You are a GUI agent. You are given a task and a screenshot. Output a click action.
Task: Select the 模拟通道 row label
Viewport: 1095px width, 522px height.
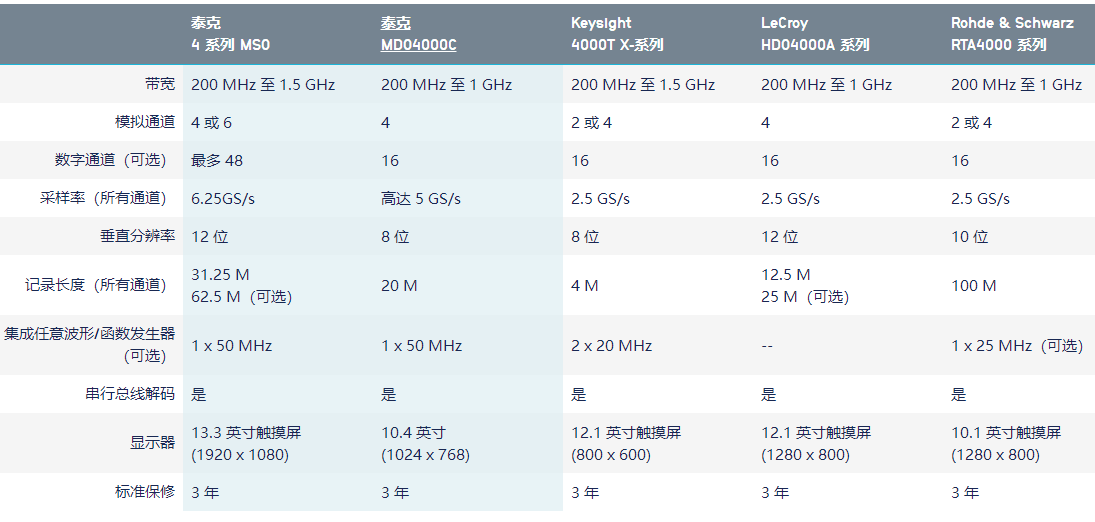coord(145,122)
